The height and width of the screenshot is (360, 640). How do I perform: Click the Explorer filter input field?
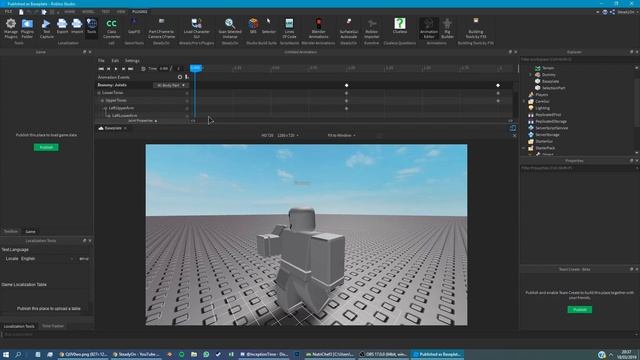[x=578, y=60]
